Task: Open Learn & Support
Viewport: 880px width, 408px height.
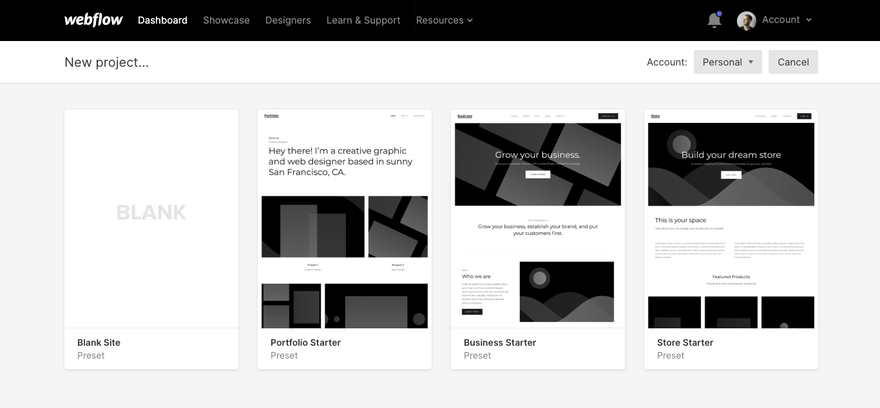Action: click(363, 20)
